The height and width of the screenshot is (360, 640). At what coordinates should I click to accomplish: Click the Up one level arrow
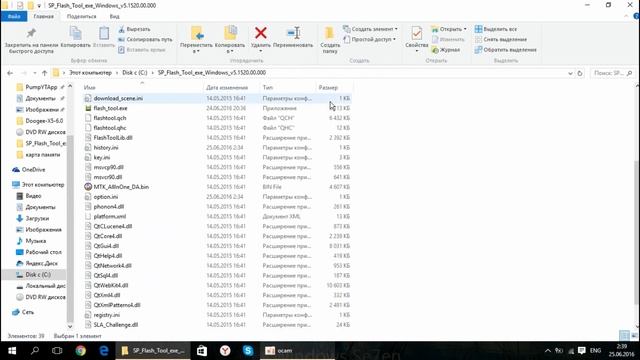(x=44, y=73)
